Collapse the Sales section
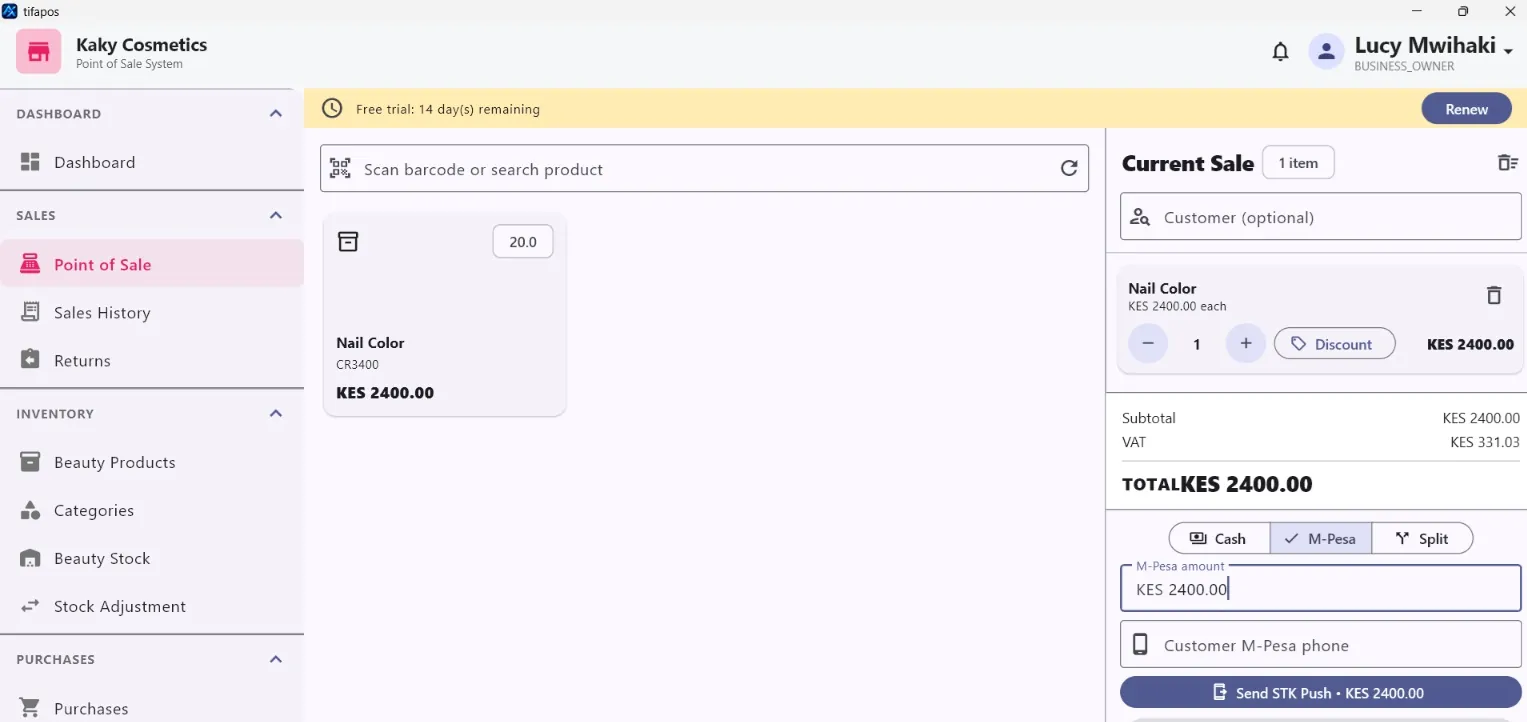The image size is (1527, 722). 276,215
